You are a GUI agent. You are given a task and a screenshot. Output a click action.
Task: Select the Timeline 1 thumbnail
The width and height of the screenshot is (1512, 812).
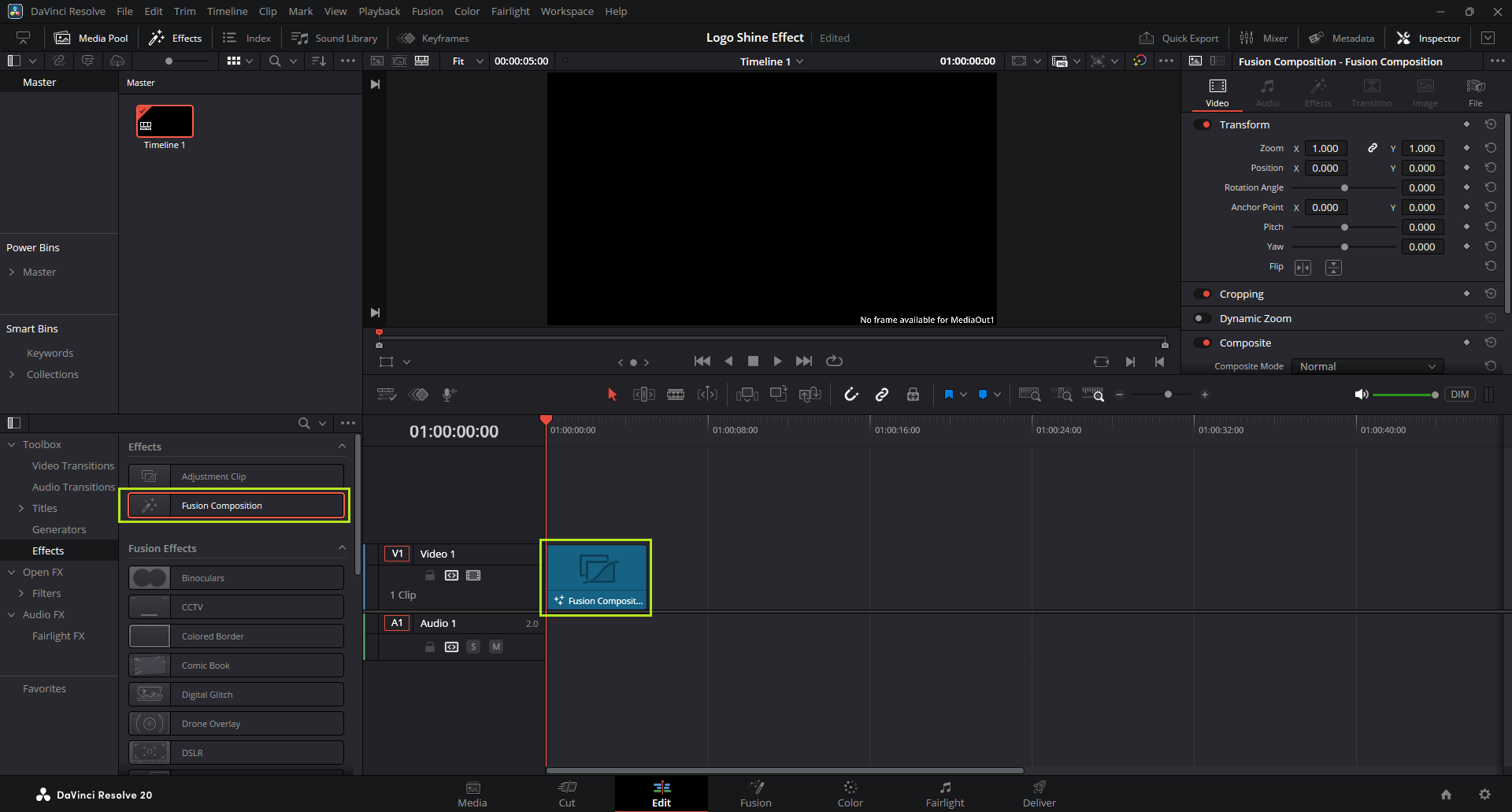(x=165, y=121)
